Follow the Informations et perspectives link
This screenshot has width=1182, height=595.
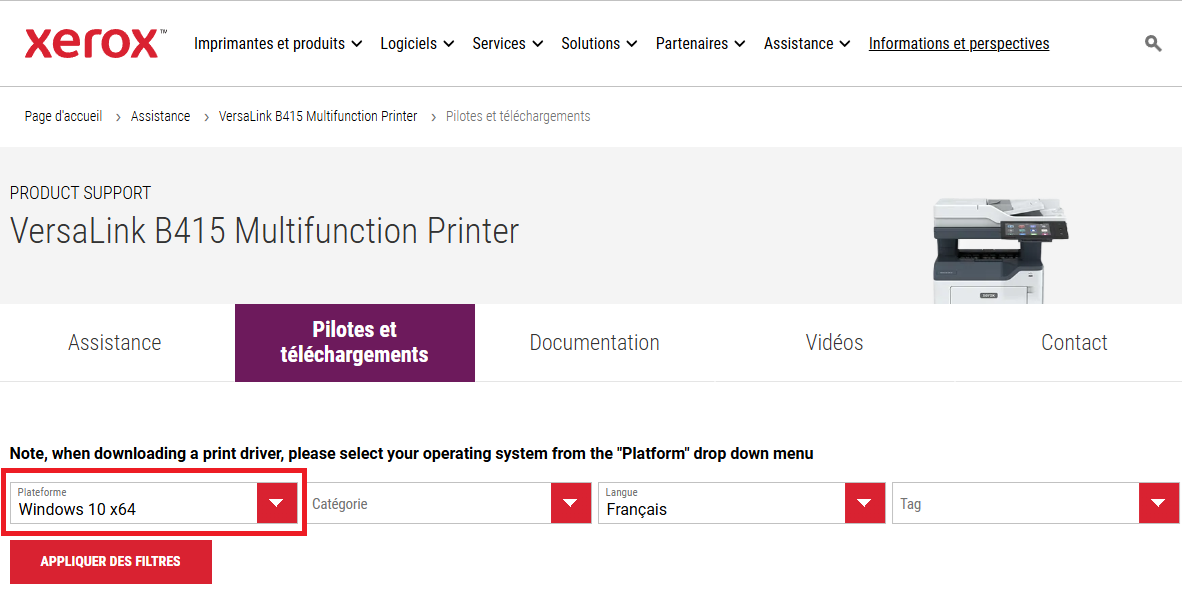(x=958, y=44)
